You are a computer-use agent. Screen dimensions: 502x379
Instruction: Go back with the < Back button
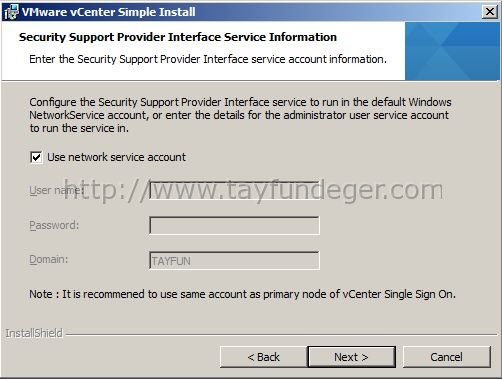point(263,357)
